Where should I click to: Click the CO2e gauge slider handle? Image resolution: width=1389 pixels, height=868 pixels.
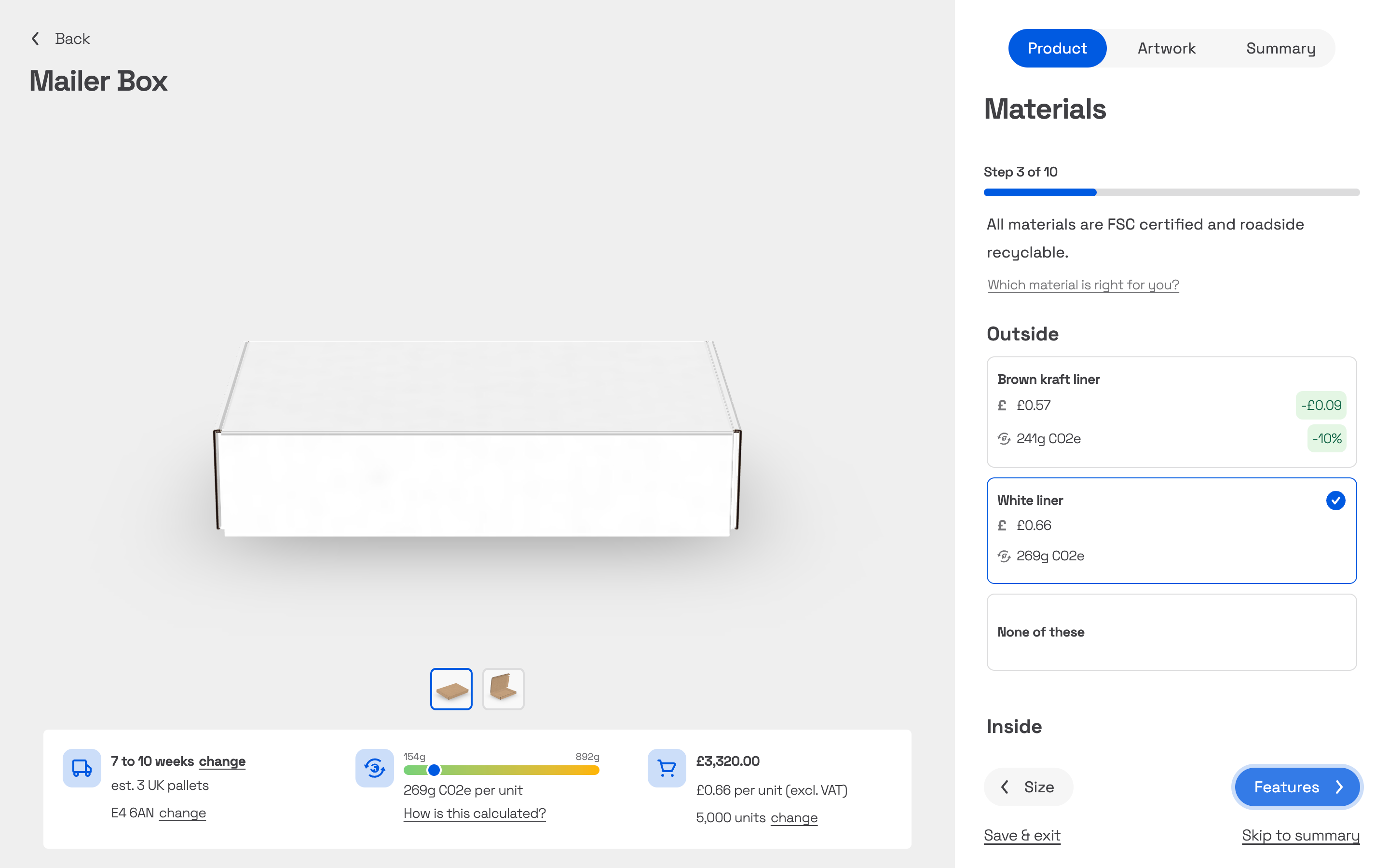point(434,770)
